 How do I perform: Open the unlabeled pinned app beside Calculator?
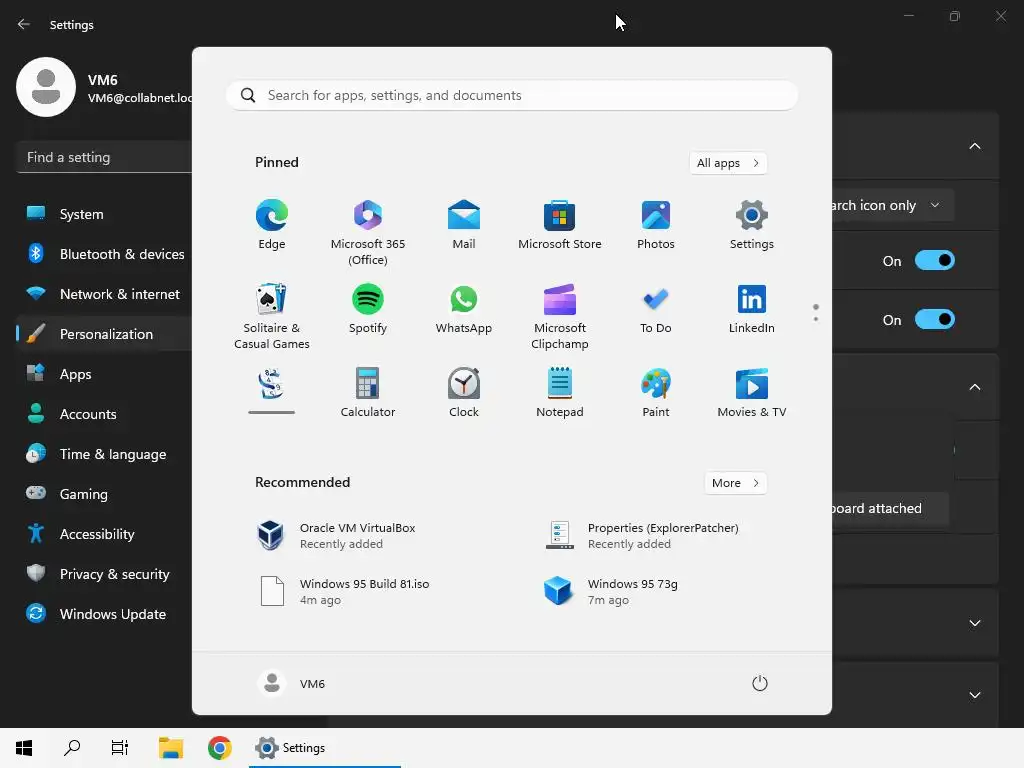(272, 391)
